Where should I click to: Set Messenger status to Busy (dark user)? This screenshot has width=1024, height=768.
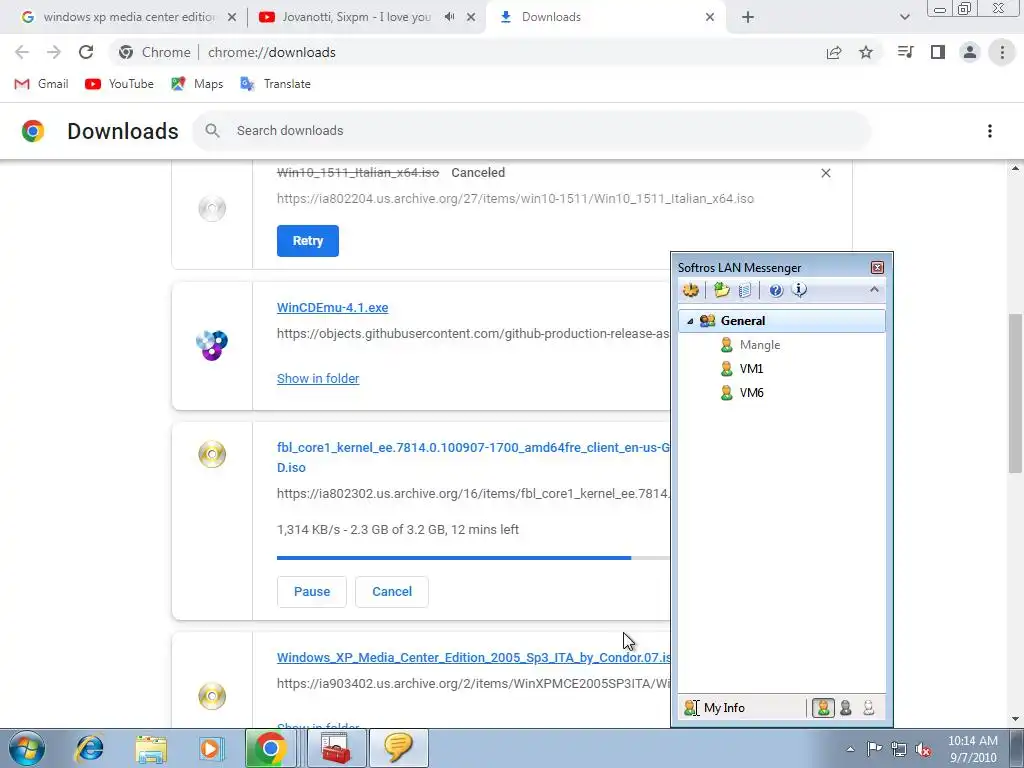pyautogui.click(x=846, y=708)
